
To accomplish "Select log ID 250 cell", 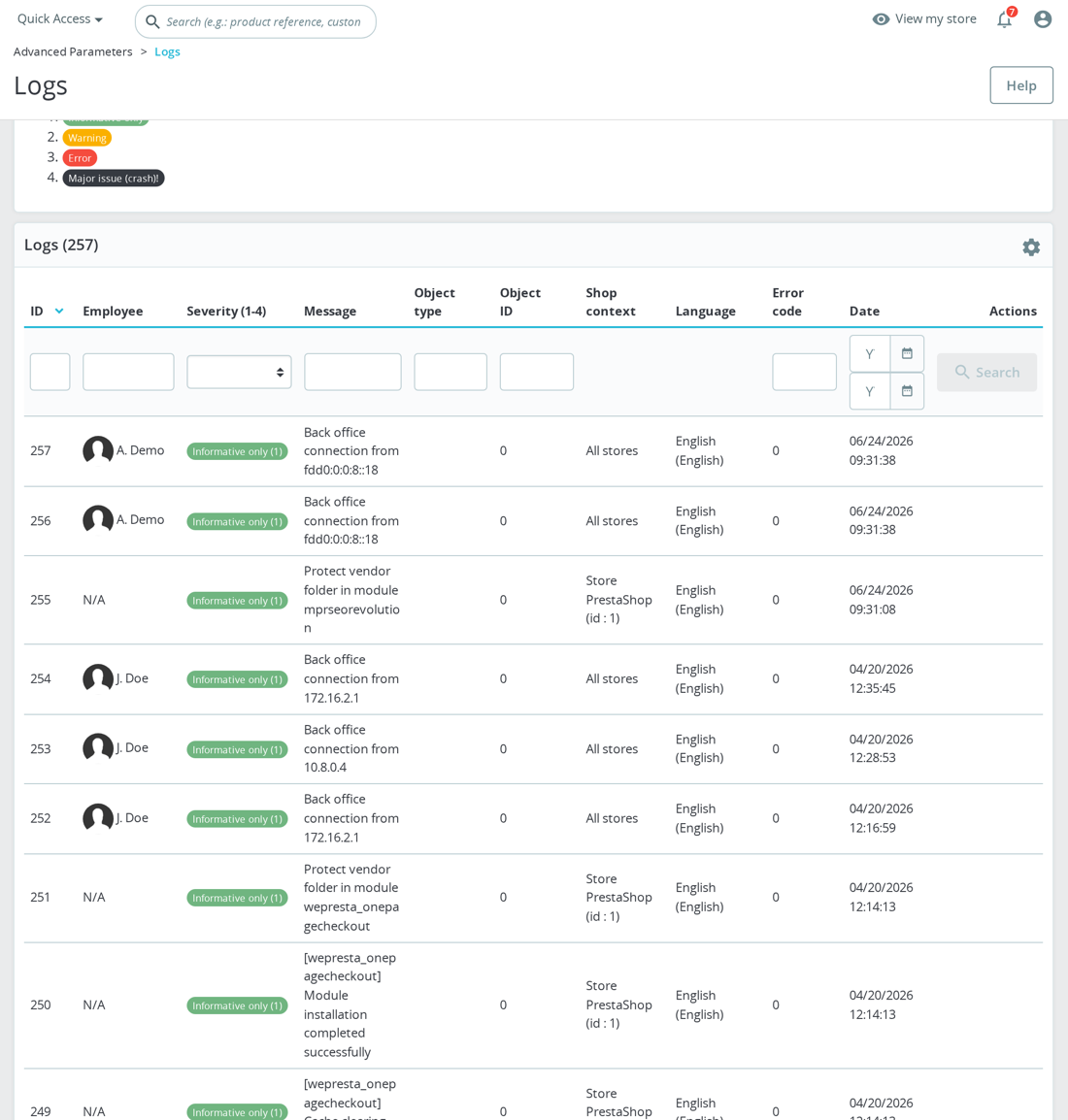I will coord(41,1005).
